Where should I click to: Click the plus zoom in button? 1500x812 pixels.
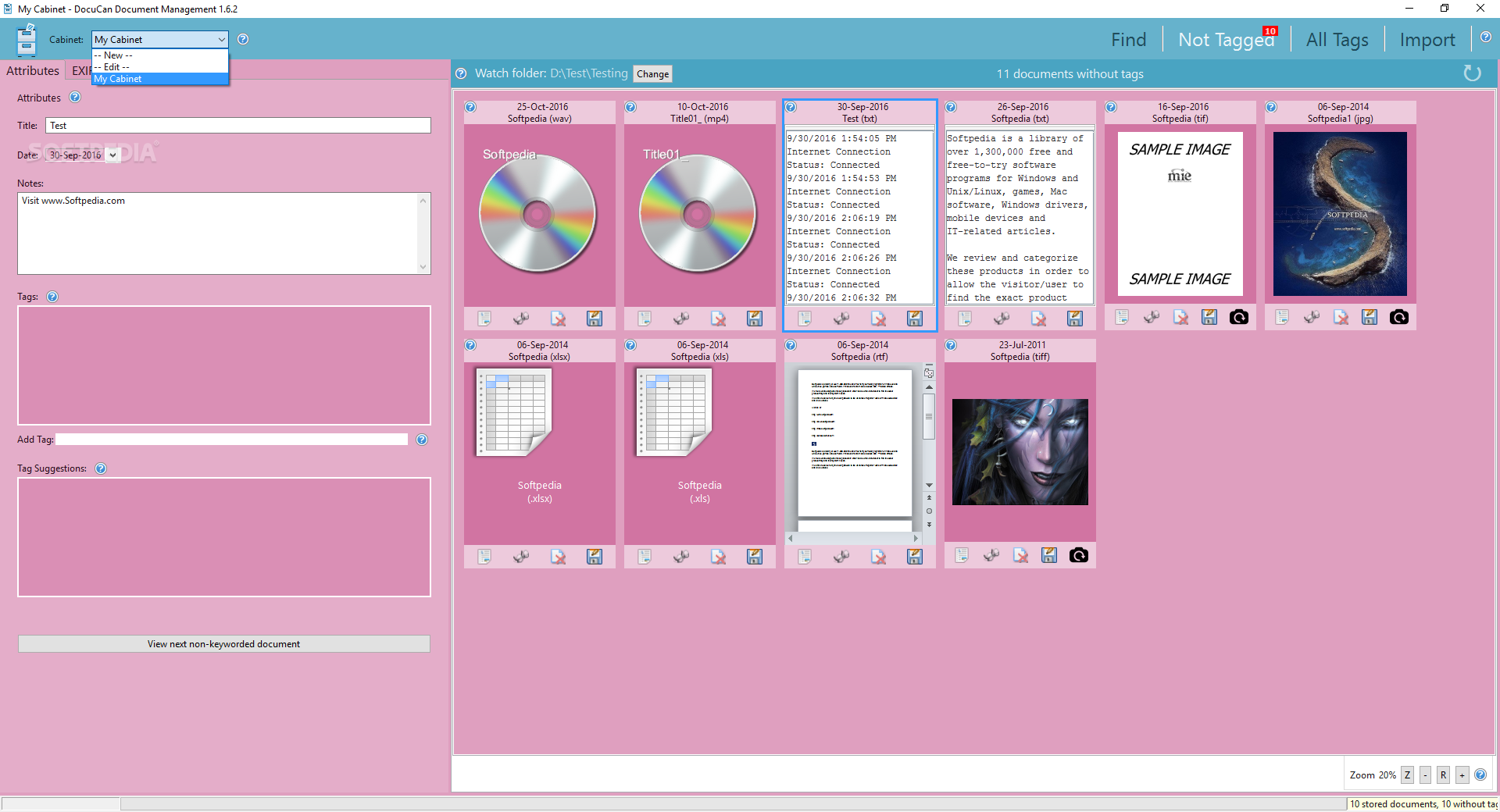click(1462, 775)
